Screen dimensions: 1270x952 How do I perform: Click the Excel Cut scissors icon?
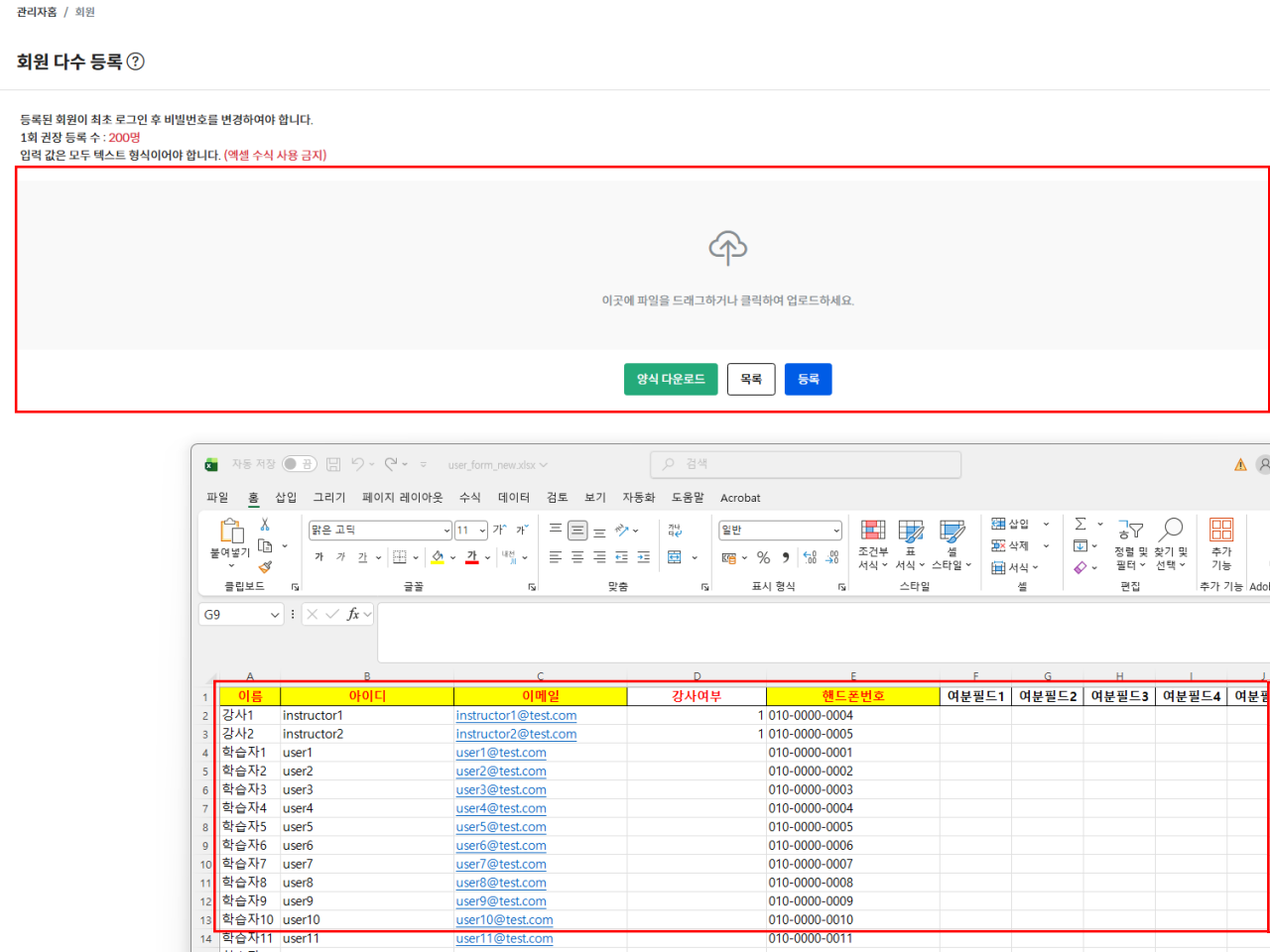coord(265,524)
